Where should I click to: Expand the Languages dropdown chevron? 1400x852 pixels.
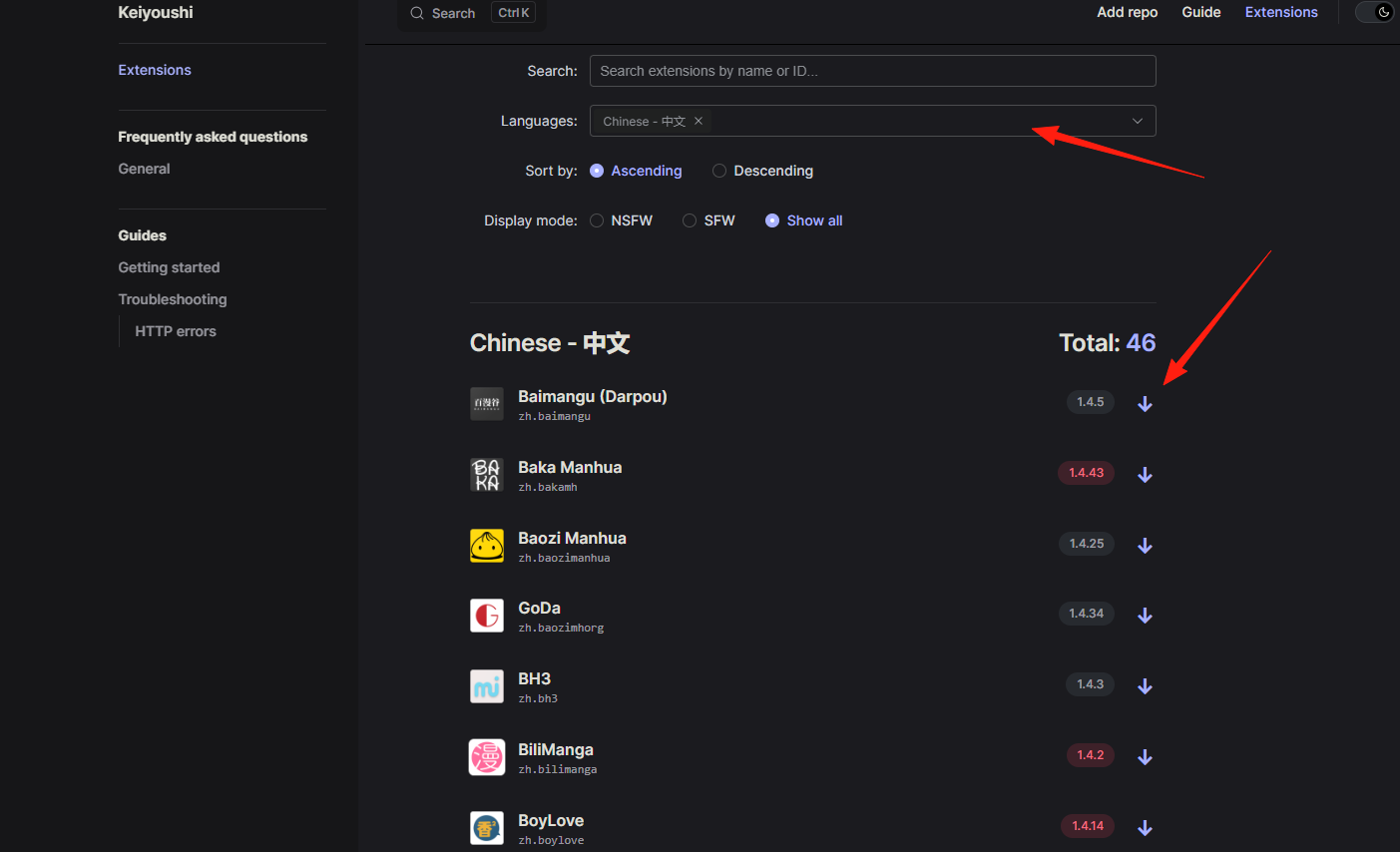click(1137, 121)
